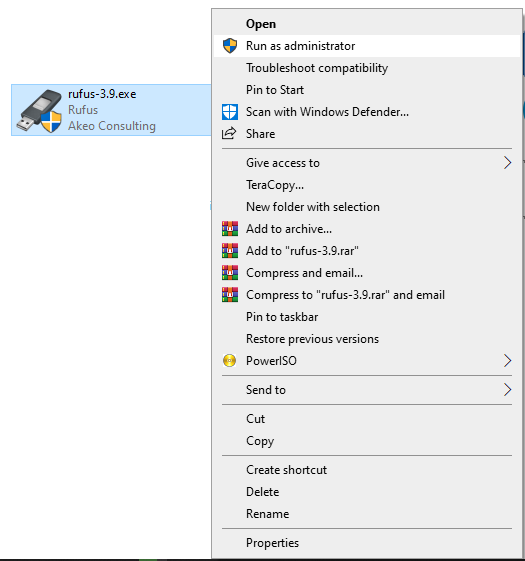This screenshot has height=561, width=525.
Task: Choose Open from the context menu
Action: [366, 24]
